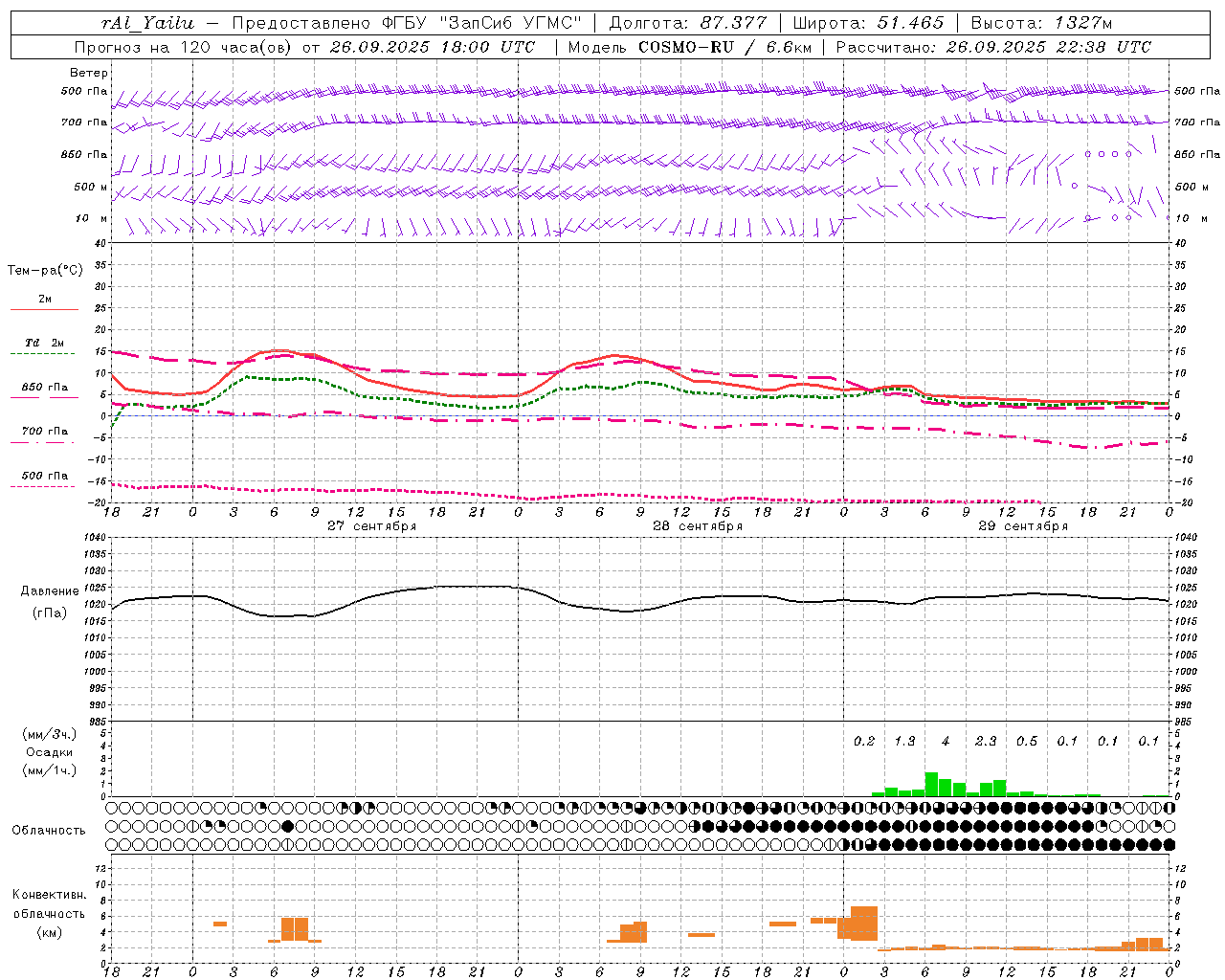The image size is (1225, 980).
Task: Click the 'Td 2м' dew point legend entry
Action: click(x=44, y=343)
